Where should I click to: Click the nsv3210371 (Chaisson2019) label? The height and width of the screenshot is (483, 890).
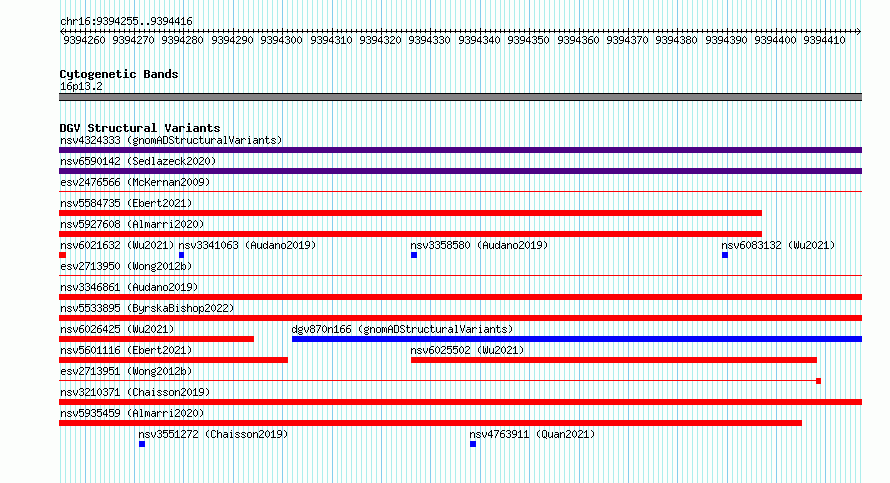(135, 392)
